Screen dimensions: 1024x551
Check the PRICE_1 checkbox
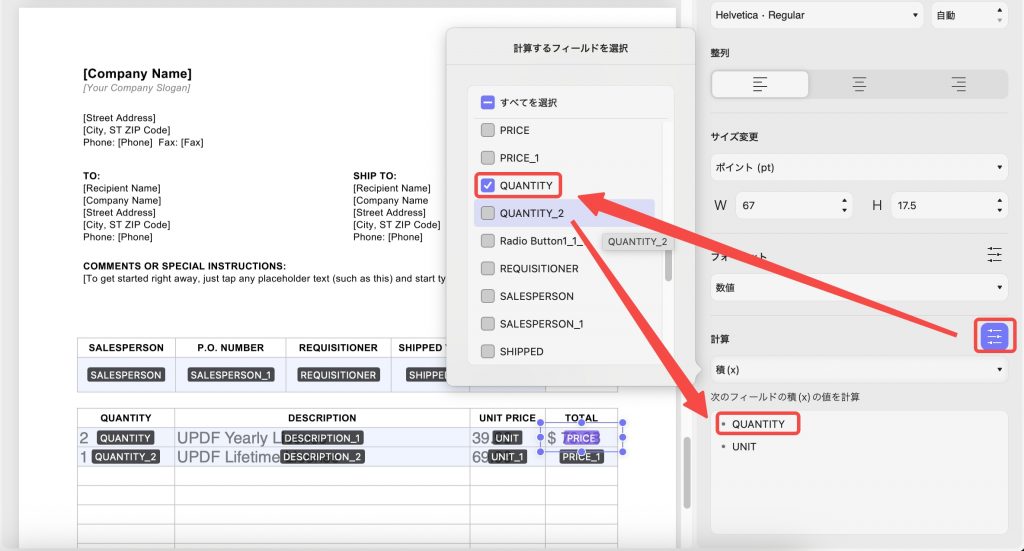(487, 157)
